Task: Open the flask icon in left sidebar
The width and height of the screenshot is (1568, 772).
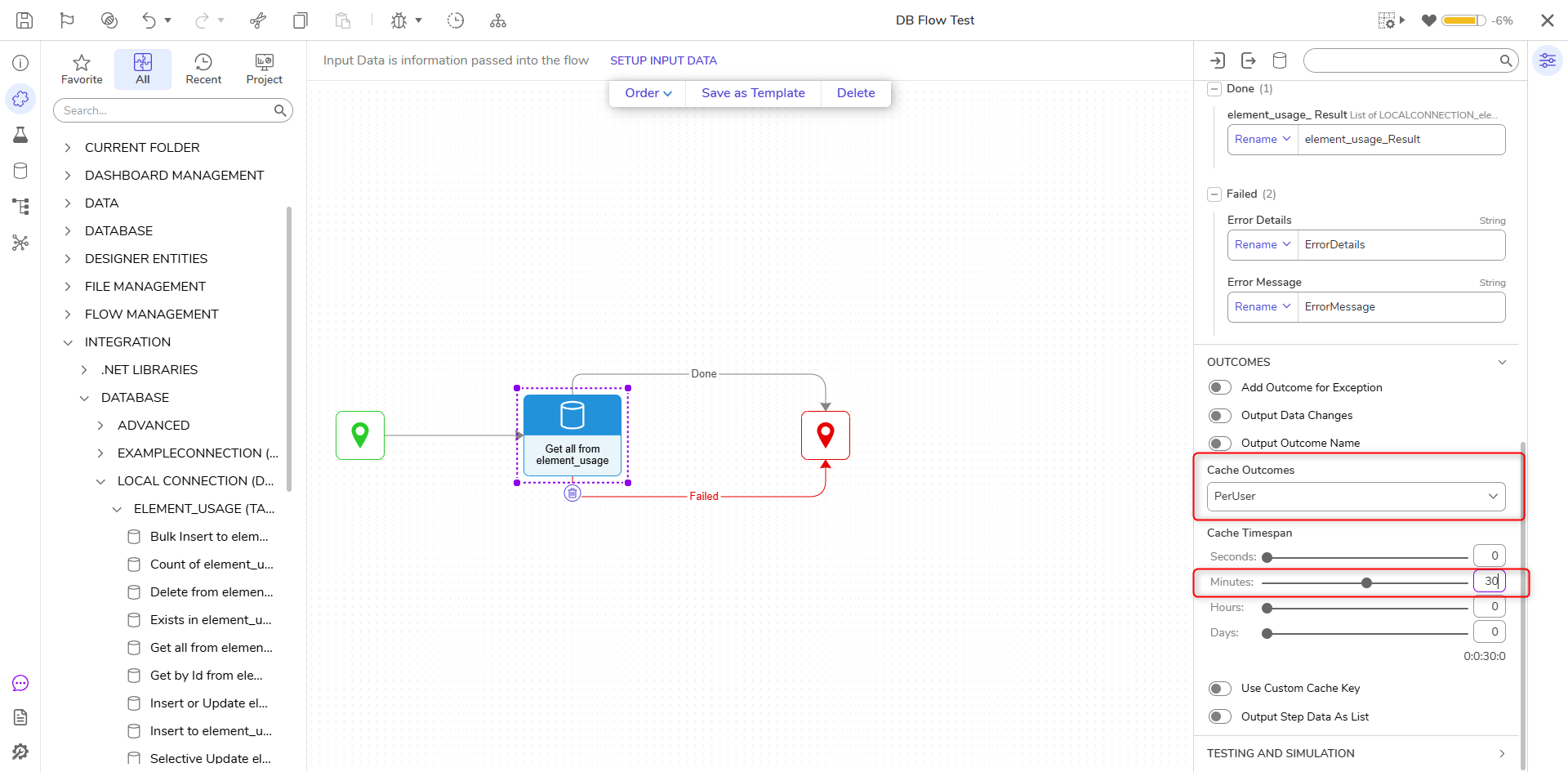Action: pos(20,135)
